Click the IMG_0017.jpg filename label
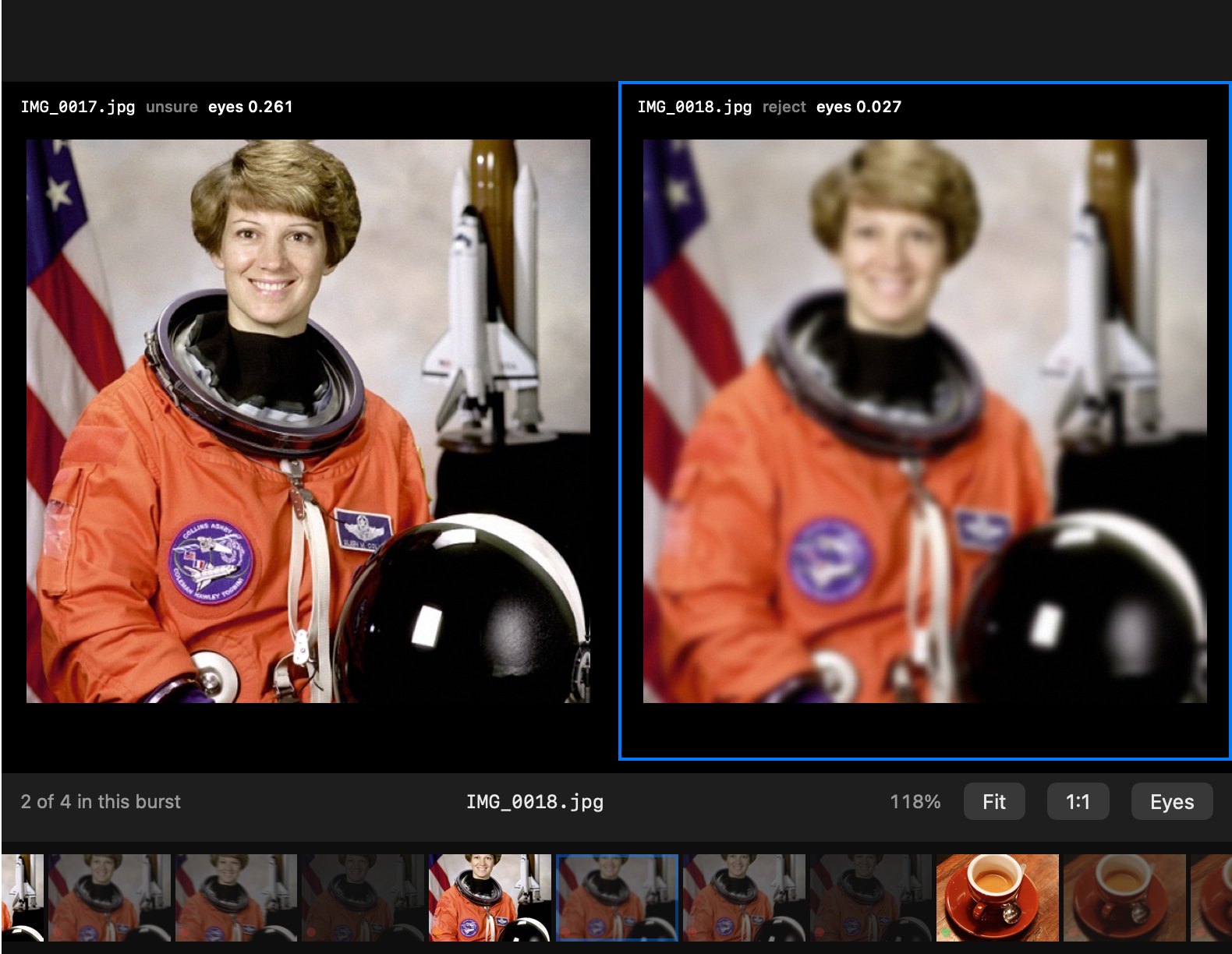 [78, 107]
